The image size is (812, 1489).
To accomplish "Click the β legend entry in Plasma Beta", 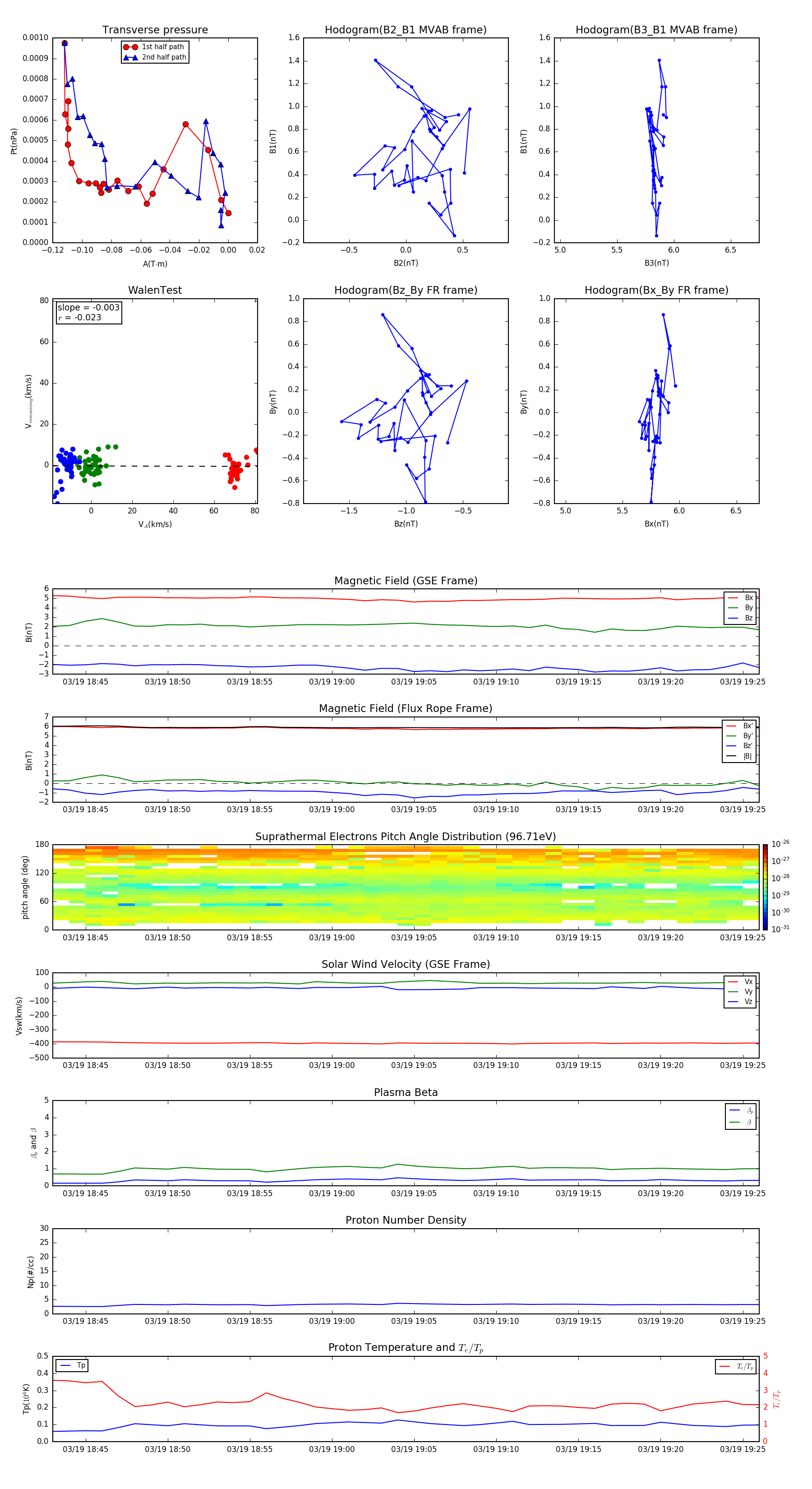I will pos(741,1122).
